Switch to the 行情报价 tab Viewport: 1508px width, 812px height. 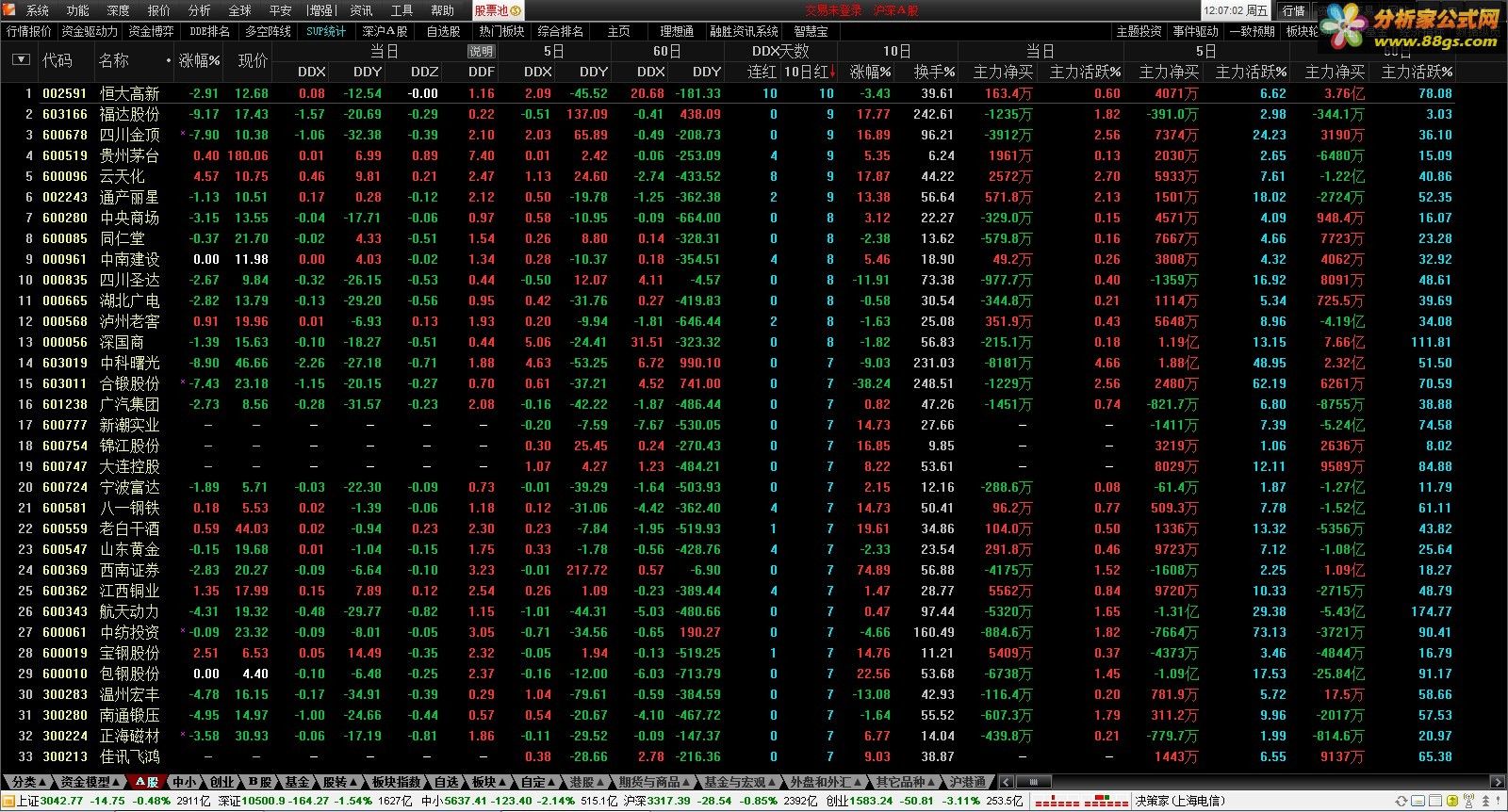coord(29,31)
